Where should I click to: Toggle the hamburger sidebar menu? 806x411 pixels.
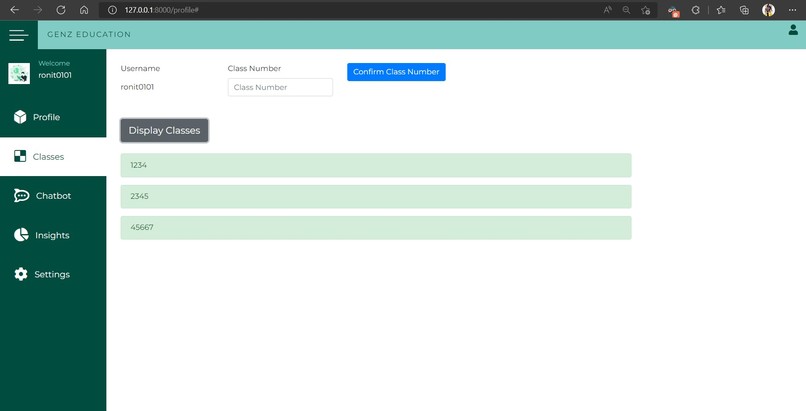click(x=19, y=35)
